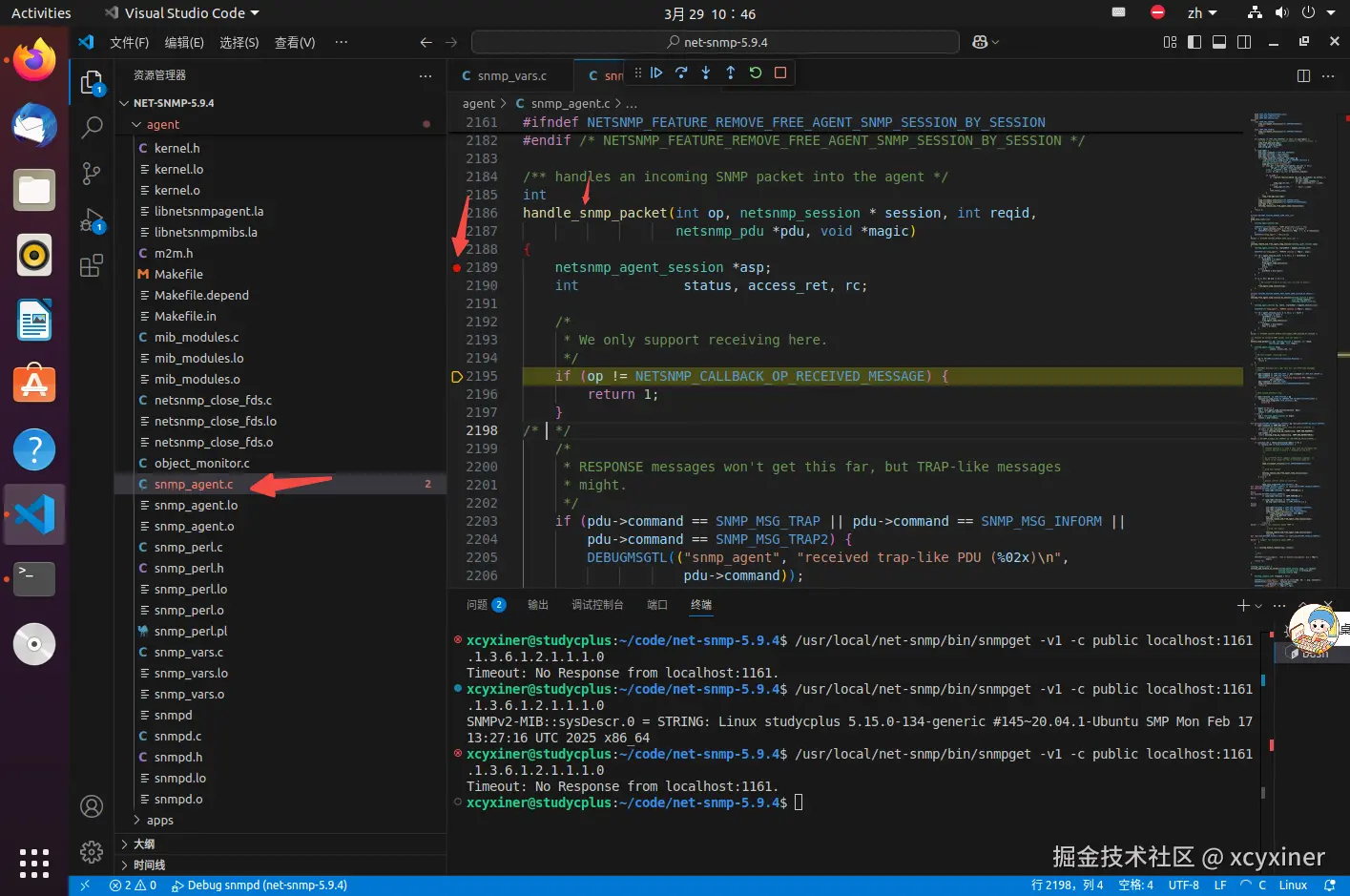Open the Search view in activity bar
Image resolution: width=1350 pixels, height=896 pixels.
pyautogui.click(x=92, y=127)
